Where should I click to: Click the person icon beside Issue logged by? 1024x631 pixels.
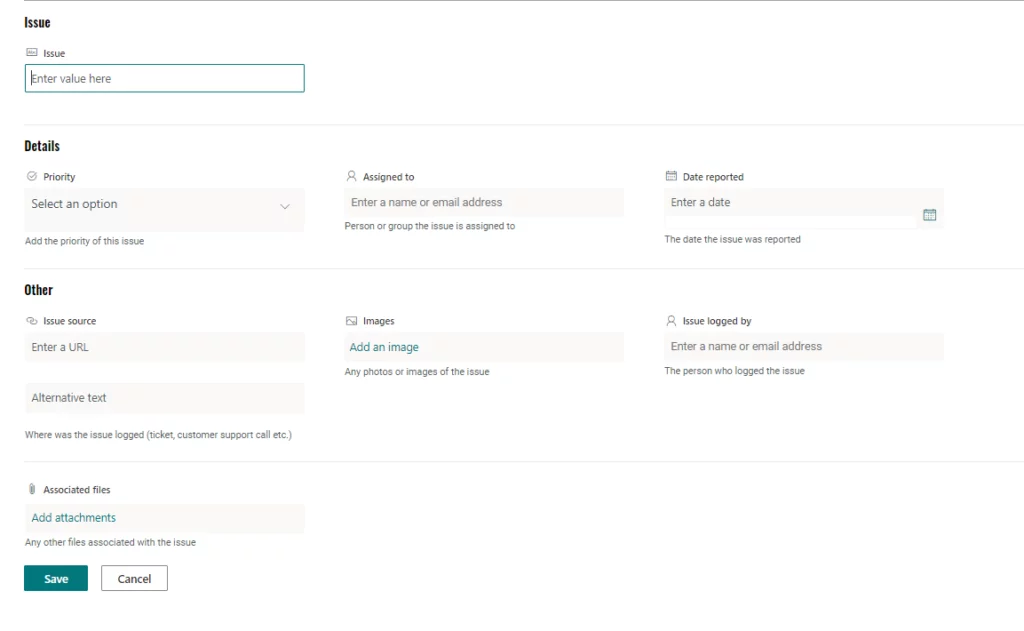pyautogui.click(x=671, y=321)
